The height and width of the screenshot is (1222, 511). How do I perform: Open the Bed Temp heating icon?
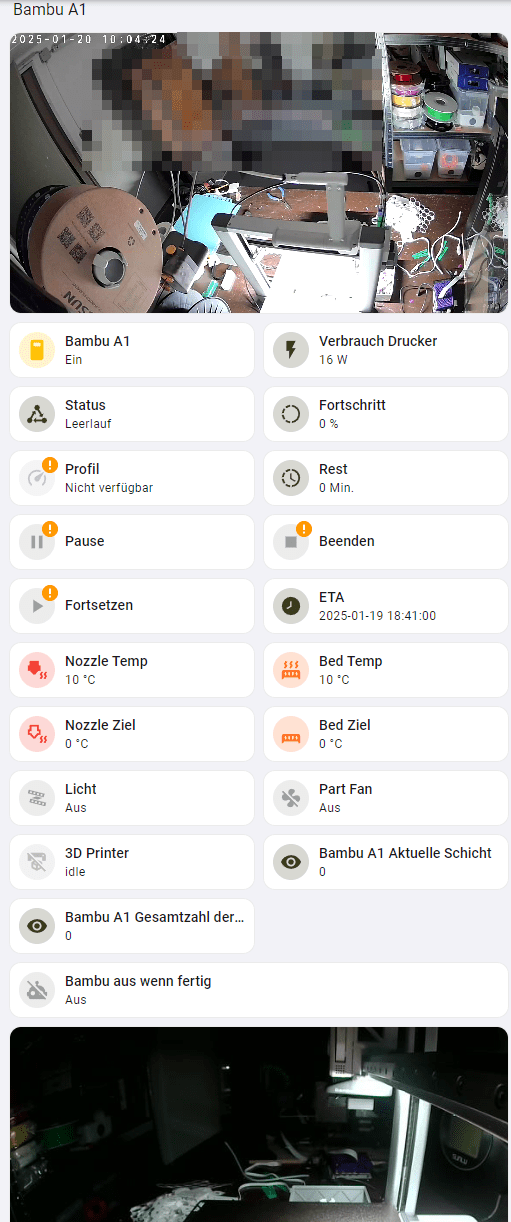(x=291, y=670)
